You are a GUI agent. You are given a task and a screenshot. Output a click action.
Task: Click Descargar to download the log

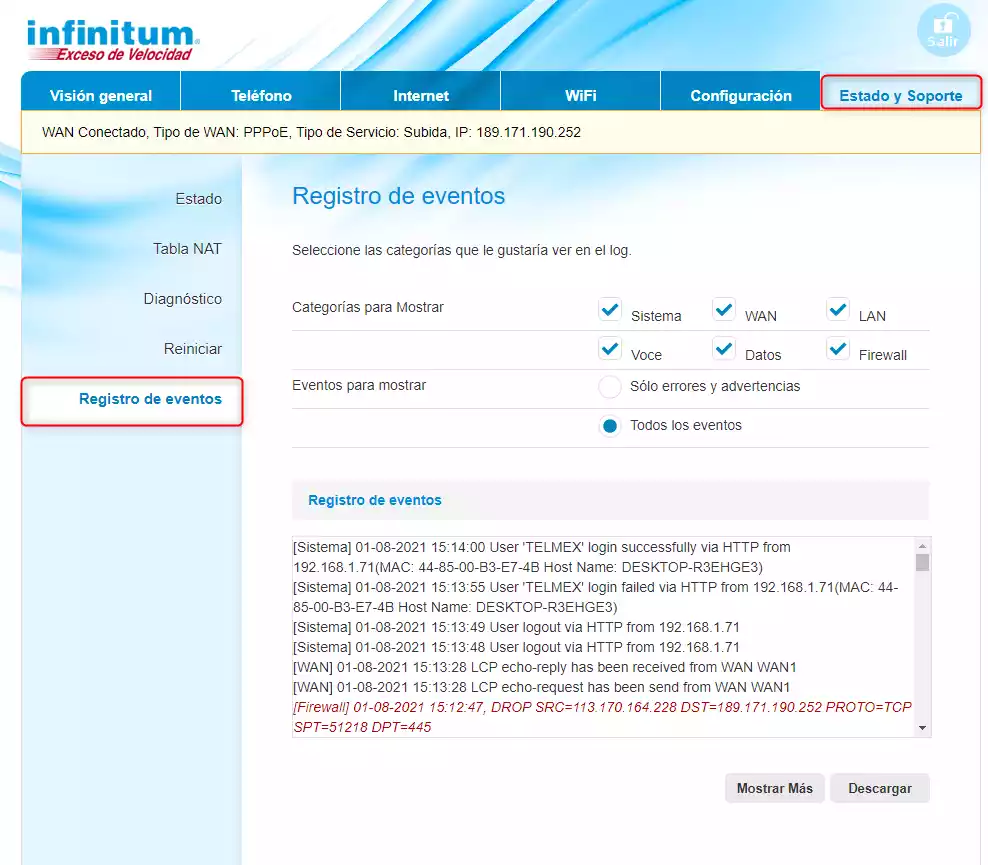[x=879, y=788]
